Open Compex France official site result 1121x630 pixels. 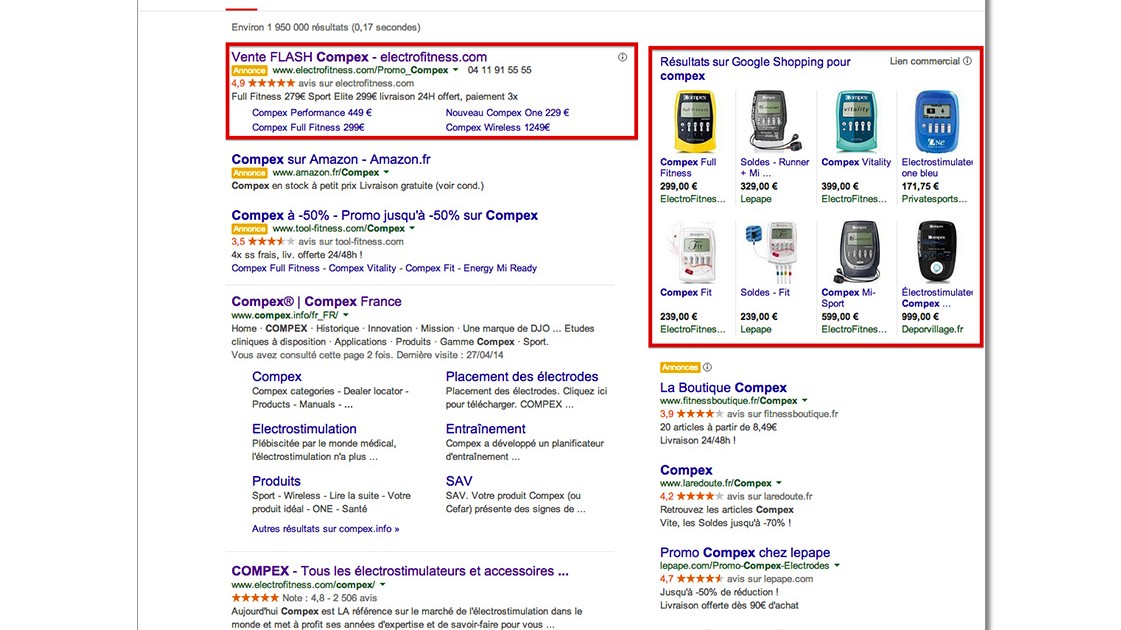click(316, 302)
